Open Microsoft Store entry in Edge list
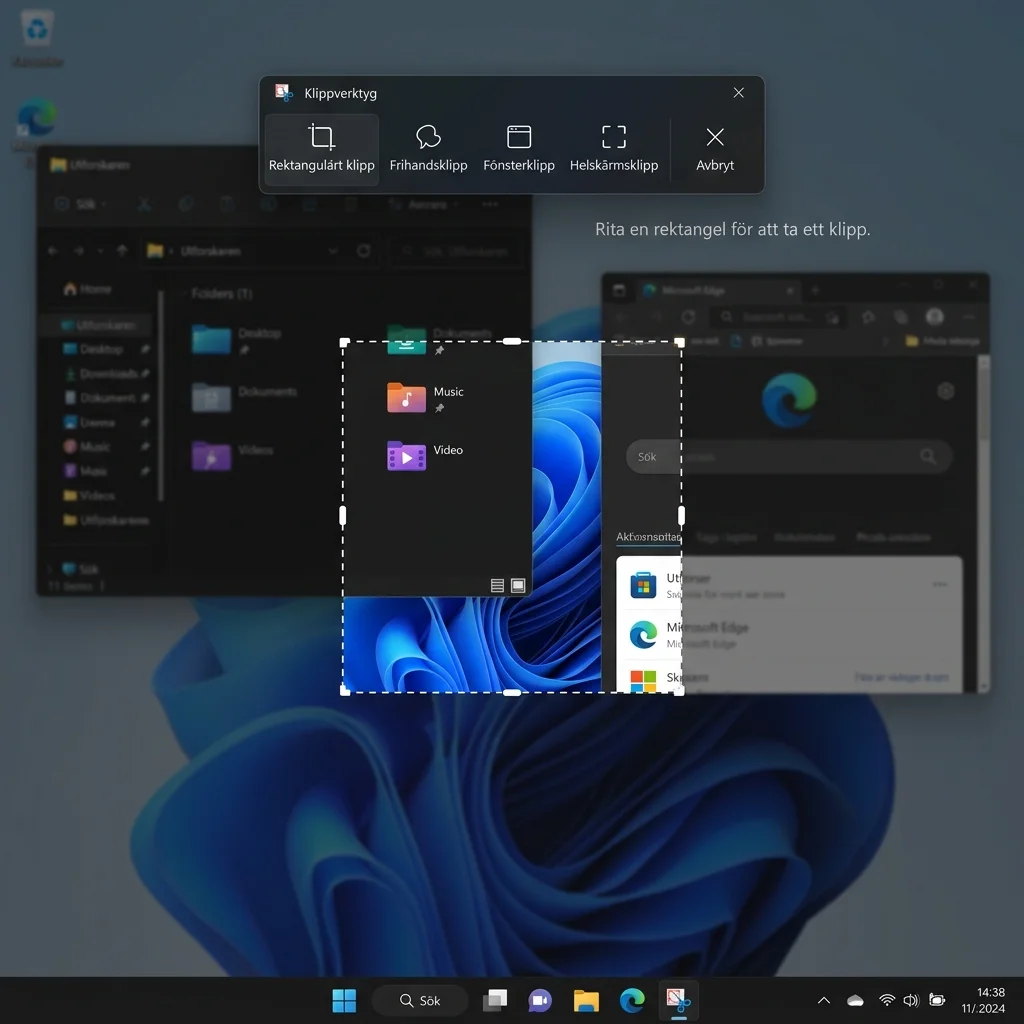1024x1024 pixels. click(x=788, y=584)
